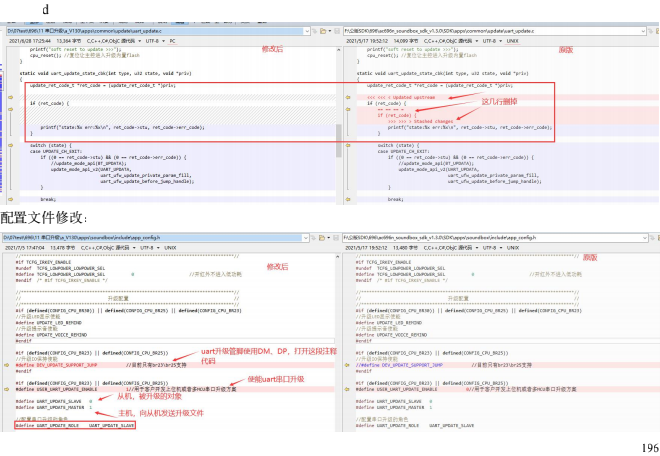Click save icon of left app_config.h pane
The height and width of the screenshot is (456, 660).
(x=336, y=238)
